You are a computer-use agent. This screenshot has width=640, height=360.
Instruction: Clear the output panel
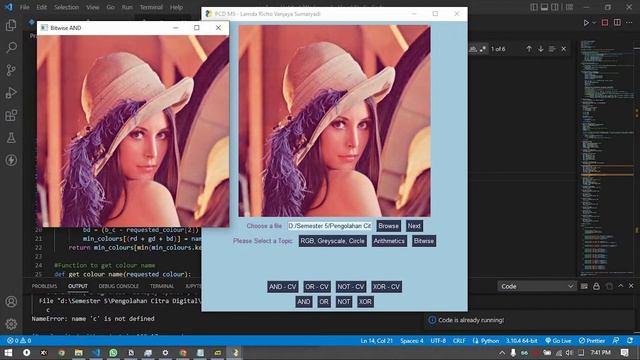click(584, 287)
